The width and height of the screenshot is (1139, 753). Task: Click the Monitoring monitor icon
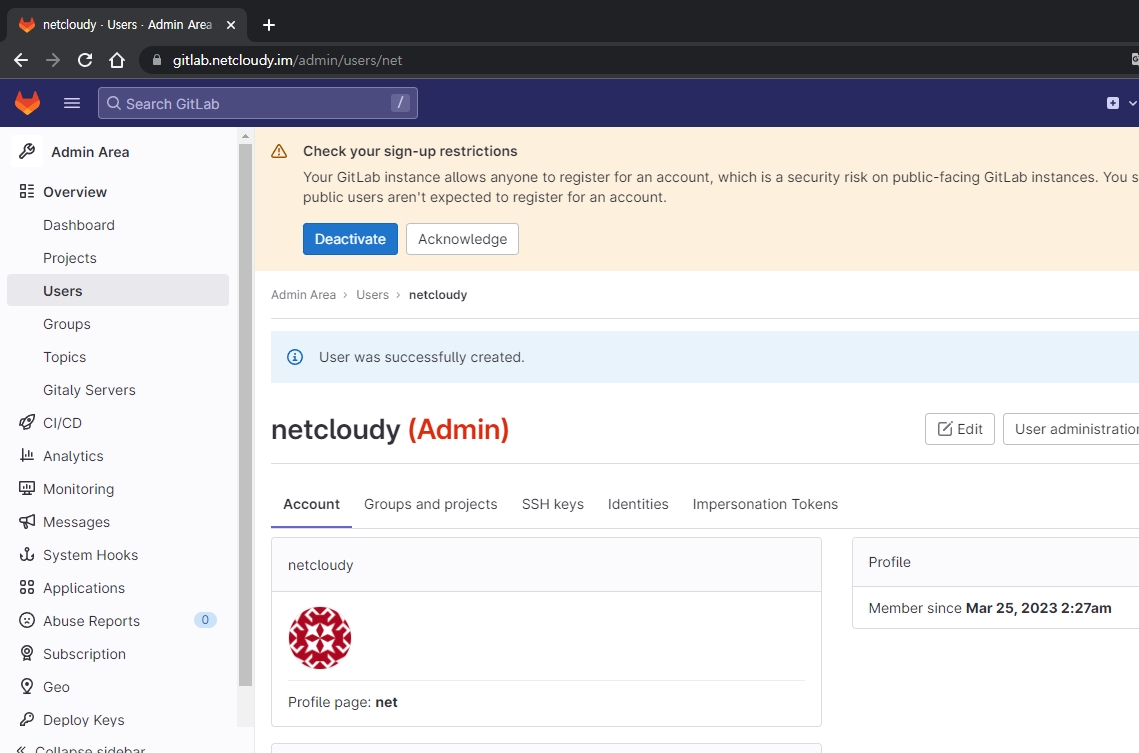(27, 488)
